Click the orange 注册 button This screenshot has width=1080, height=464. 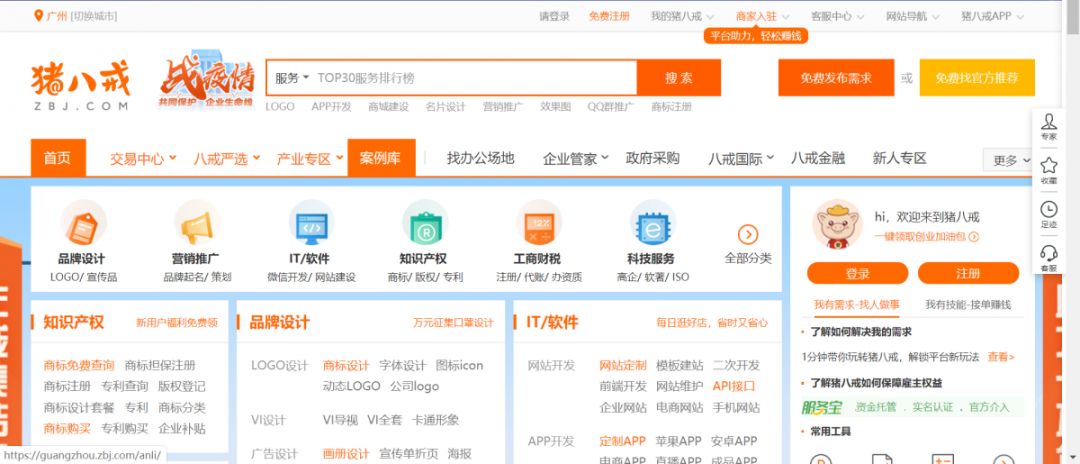click(968, 273)
